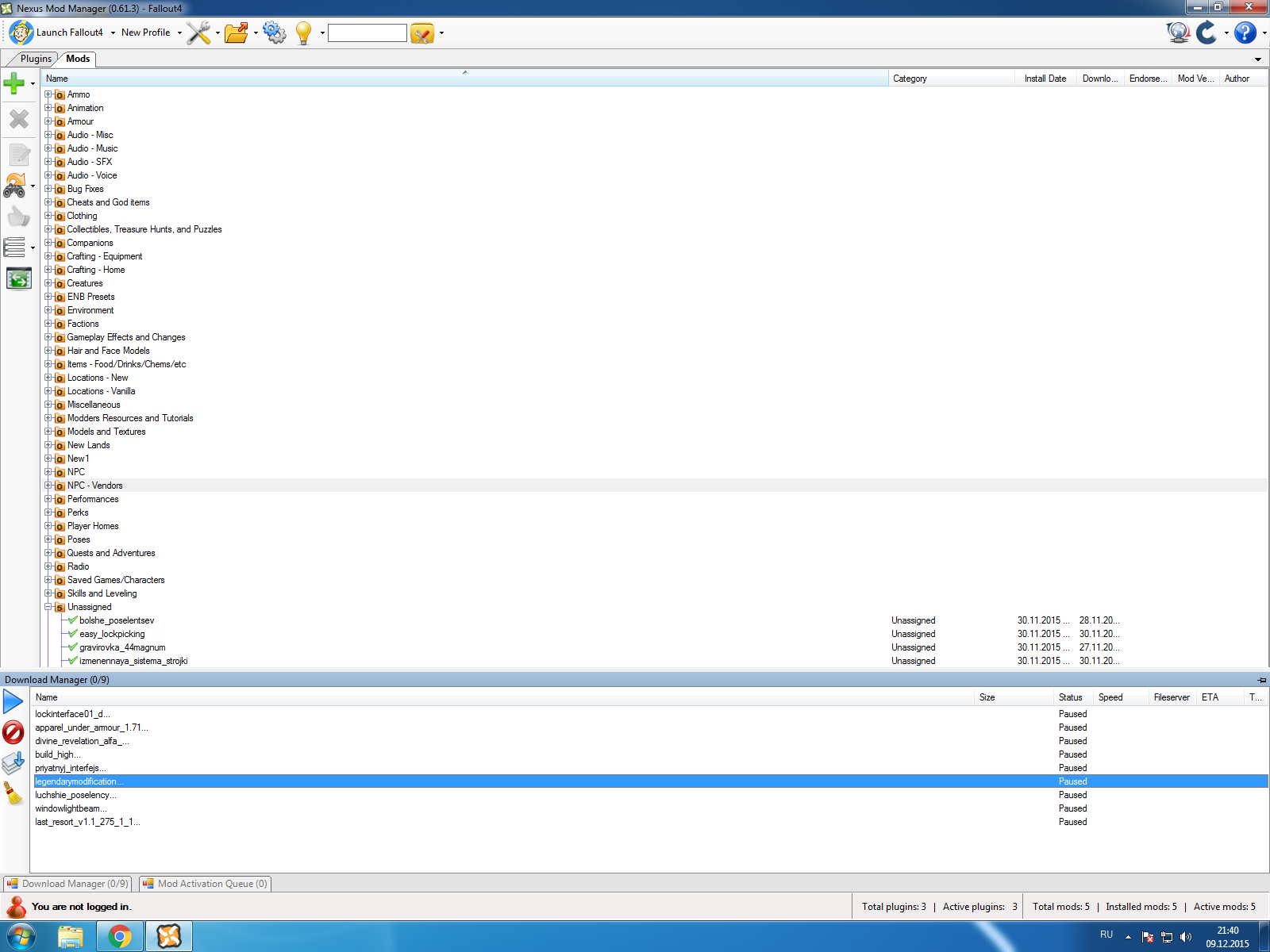Click the yellow note edit icon
Viewport: 1270px width, 952px height.
click(x=422, y=33)
